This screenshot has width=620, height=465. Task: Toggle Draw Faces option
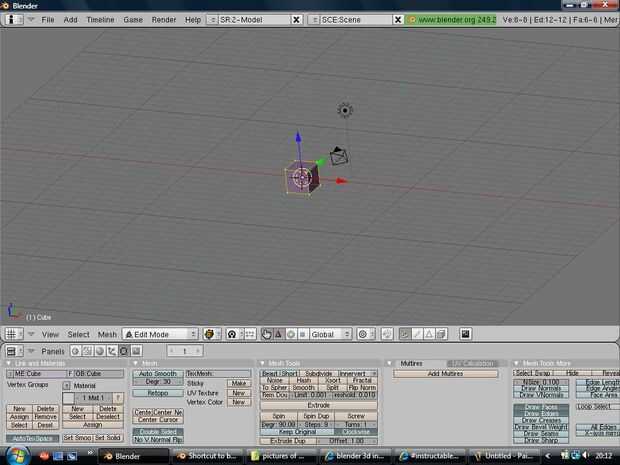[541, 407]
